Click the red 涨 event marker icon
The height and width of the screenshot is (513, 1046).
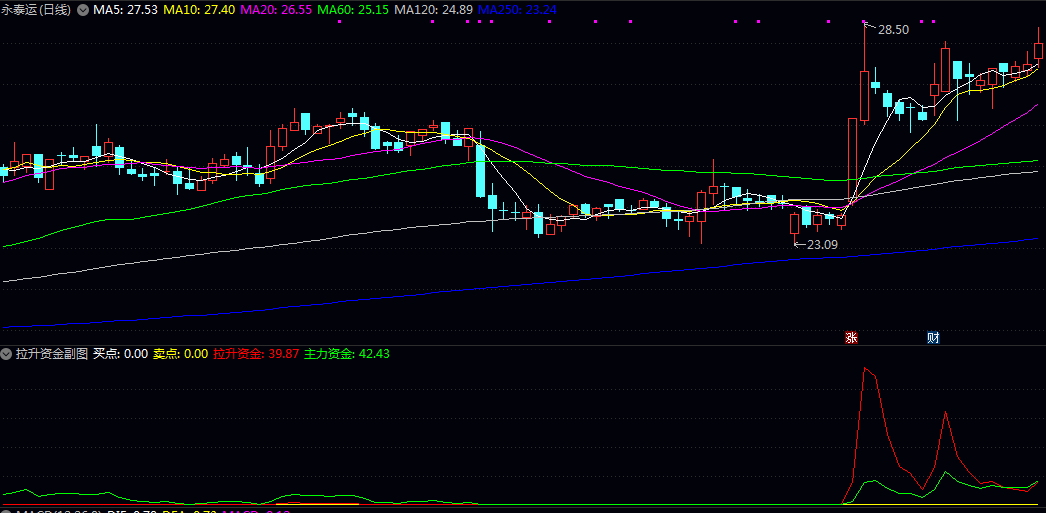[x=851, y=338]
